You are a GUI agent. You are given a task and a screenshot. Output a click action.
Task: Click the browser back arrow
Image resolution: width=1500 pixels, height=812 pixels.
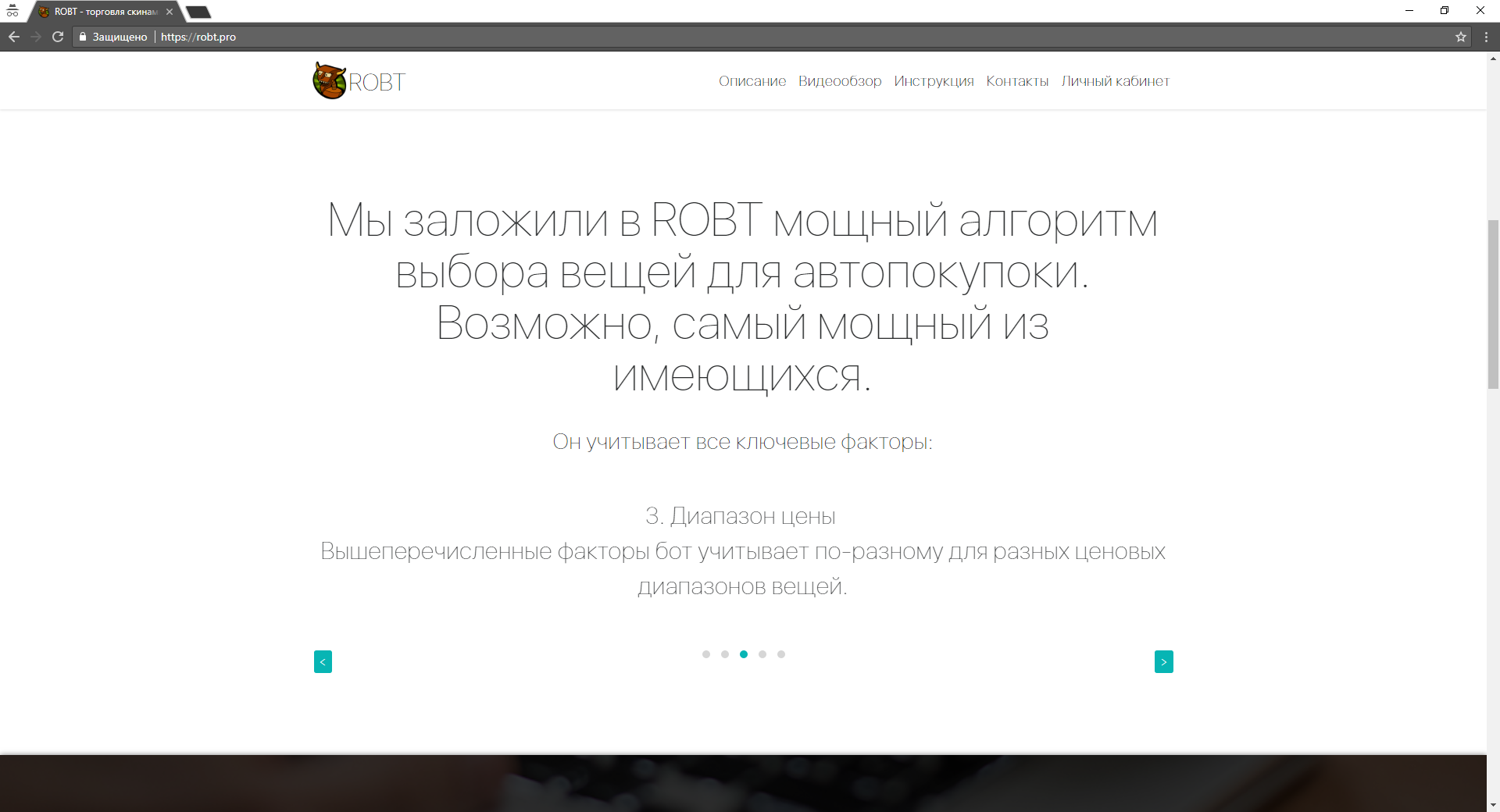(14, 37)
